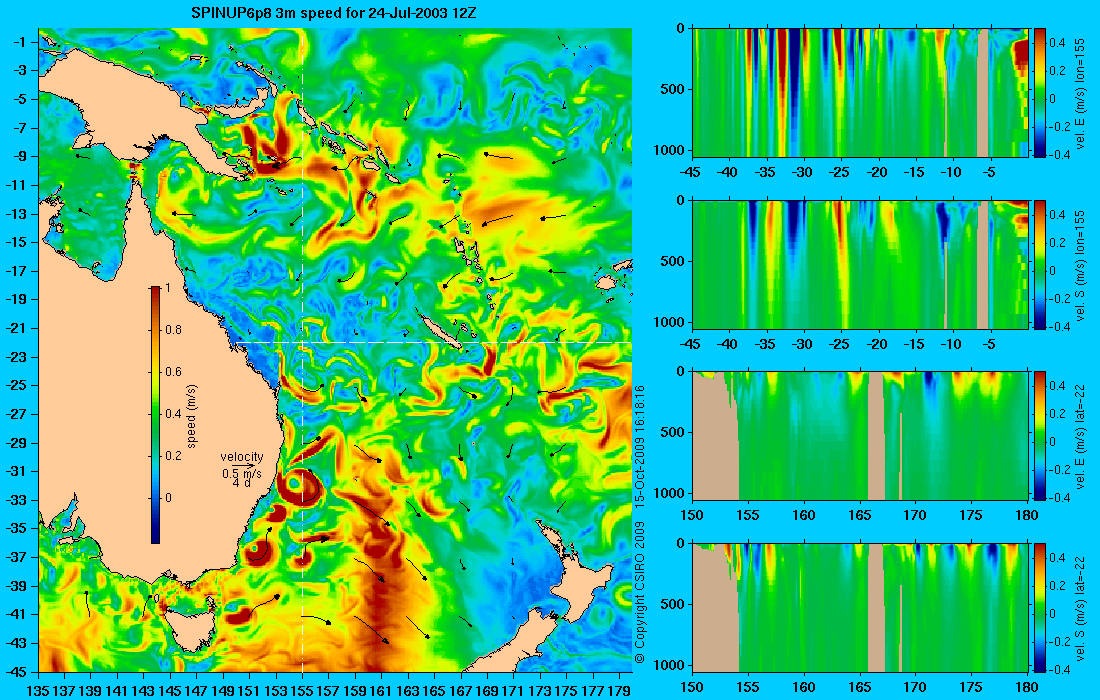Click the "155" longitude tick below the main map
Screen dimensions: 1100x700
click(302, 690)
